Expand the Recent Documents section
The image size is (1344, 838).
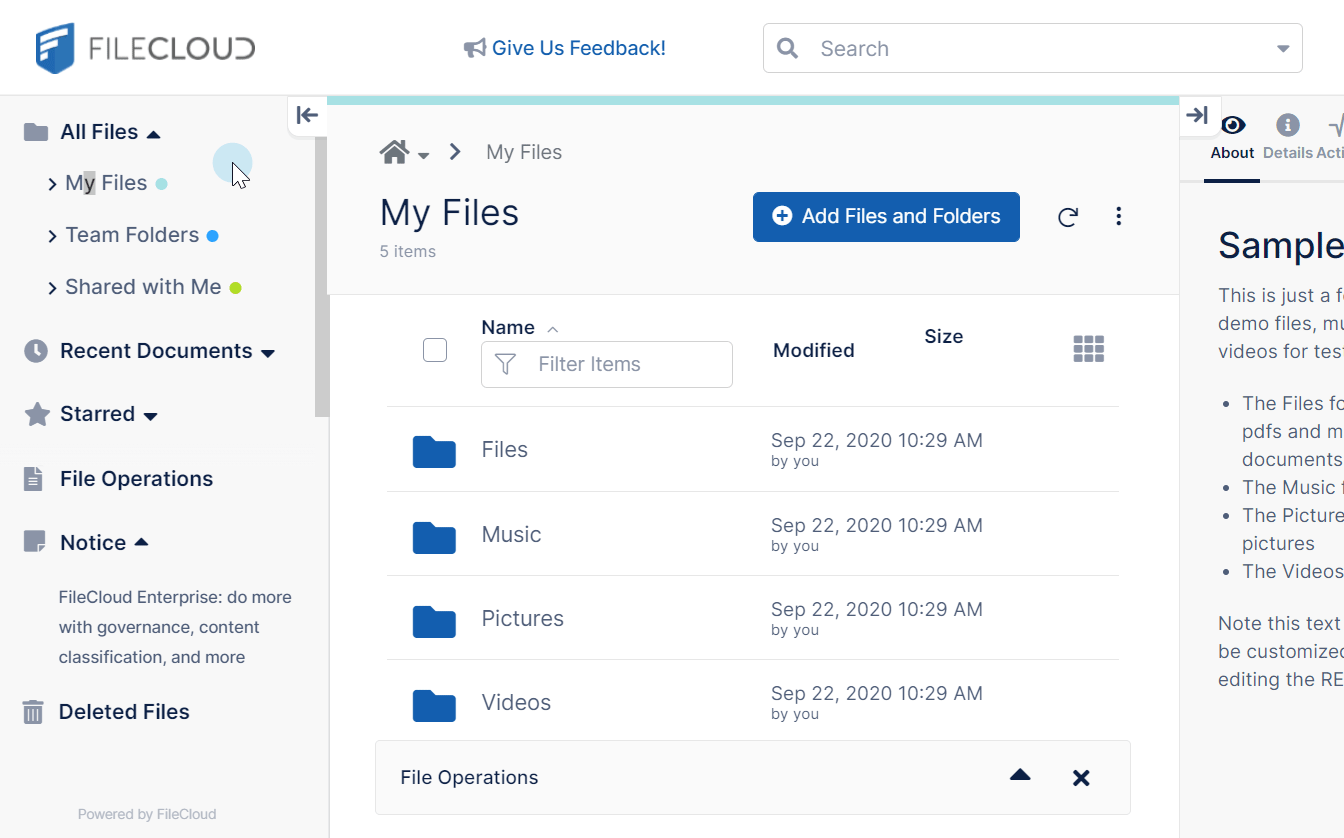[267, 353]
